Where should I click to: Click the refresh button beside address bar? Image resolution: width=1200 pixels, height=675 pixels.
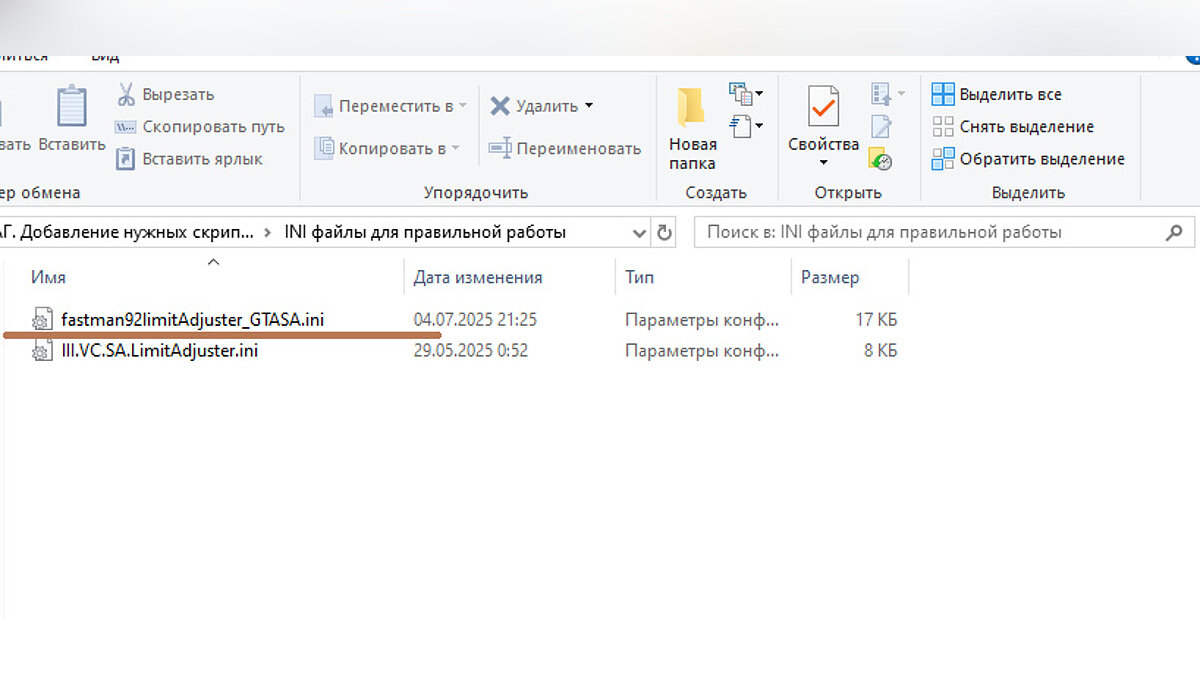point(664,233)
